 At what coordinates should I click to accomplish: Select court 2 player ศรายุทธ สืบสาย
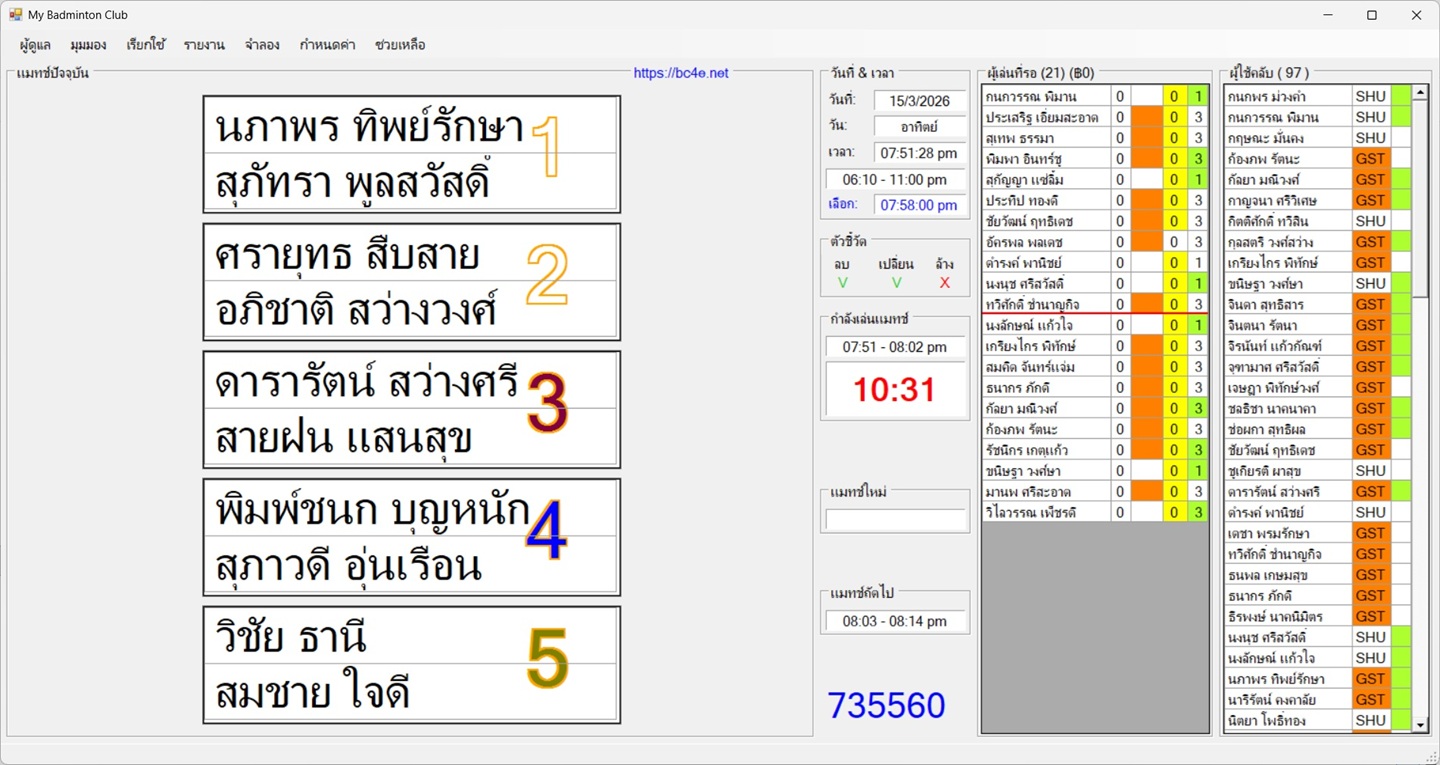point(346,256)
